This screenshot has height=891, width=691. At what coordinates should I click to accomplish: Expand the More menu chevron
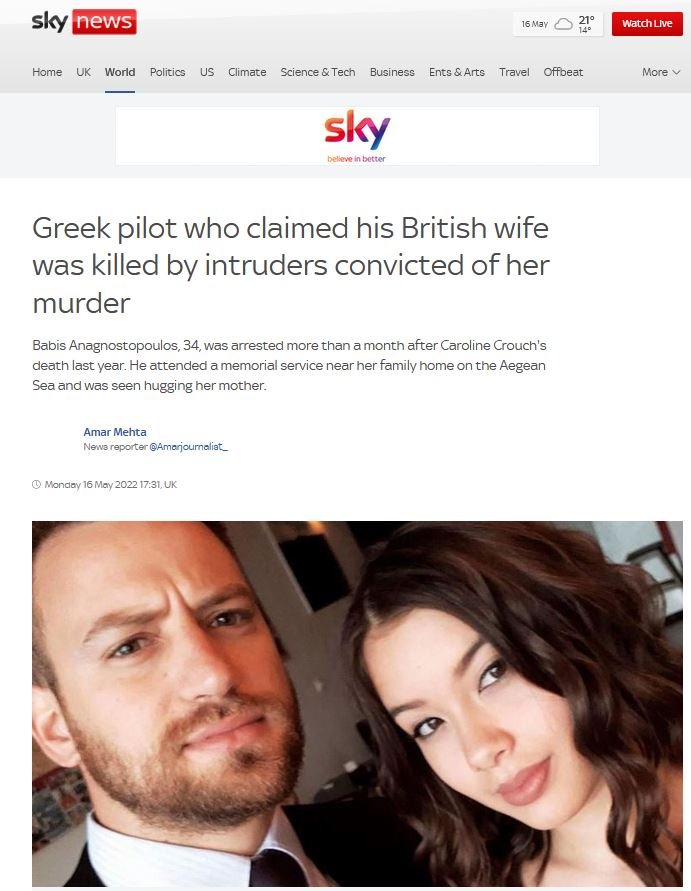676,72
